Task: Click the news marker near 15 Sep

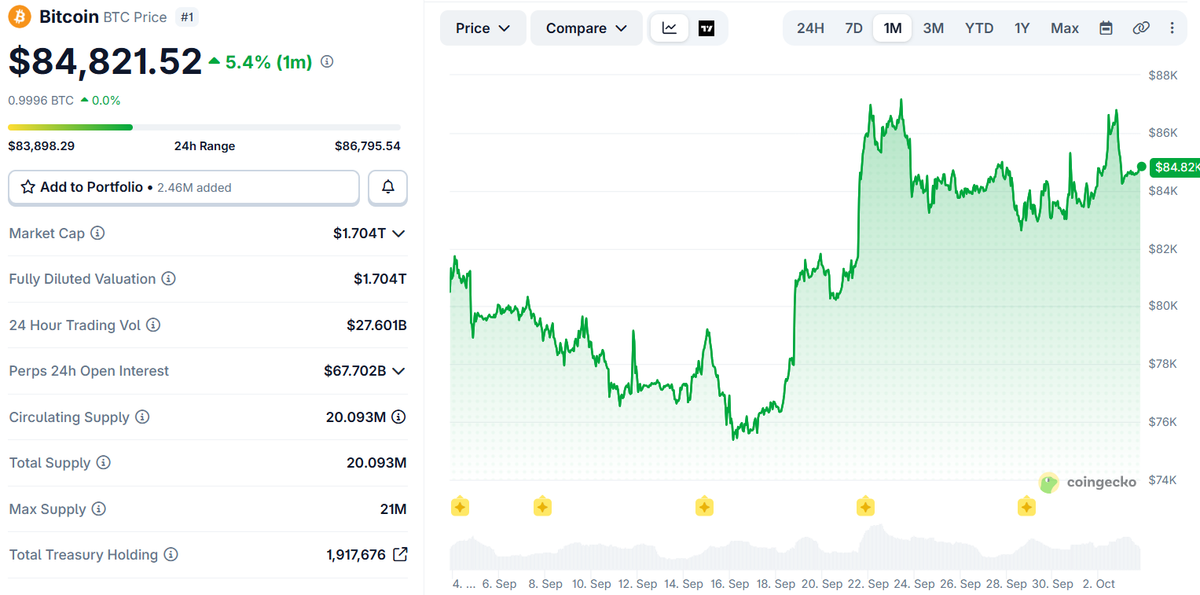Action: pos(704,507)
